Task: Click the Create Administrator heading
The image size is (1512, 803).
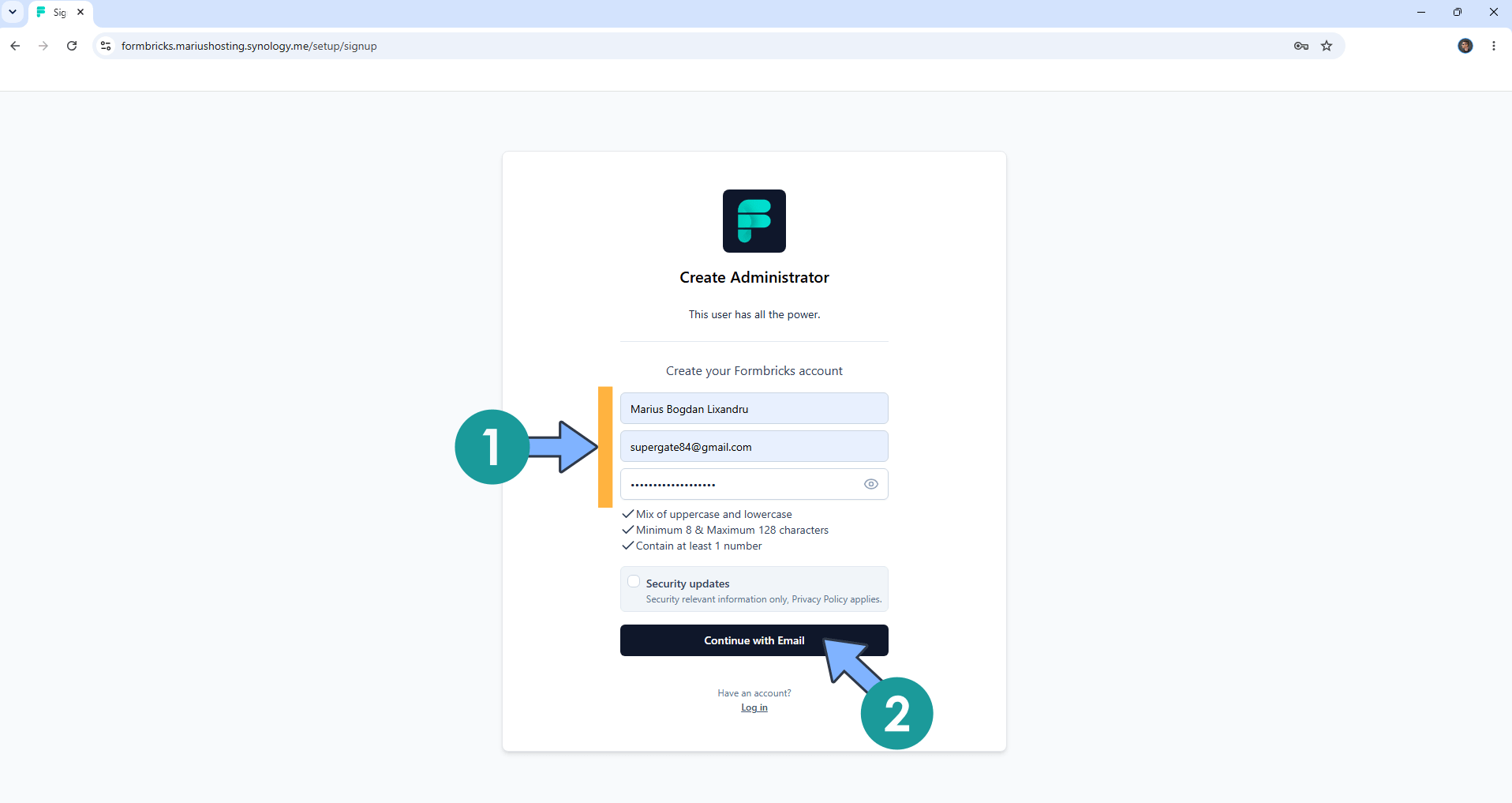Action: pos(754,277)
